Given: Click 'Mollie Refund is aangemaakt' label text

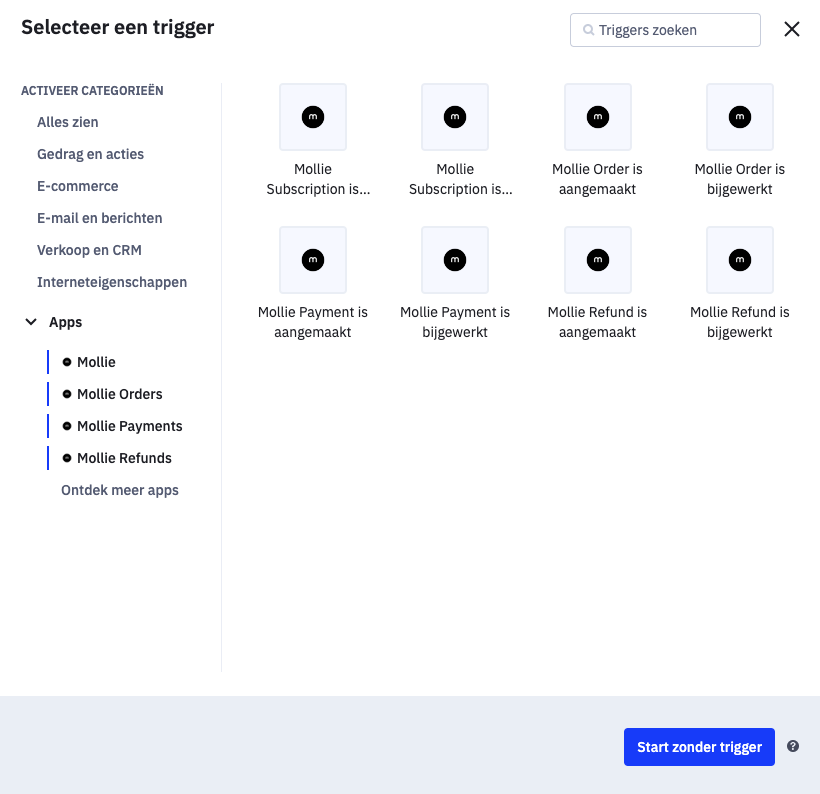Looking at the screenshot, I should (597, 322).
